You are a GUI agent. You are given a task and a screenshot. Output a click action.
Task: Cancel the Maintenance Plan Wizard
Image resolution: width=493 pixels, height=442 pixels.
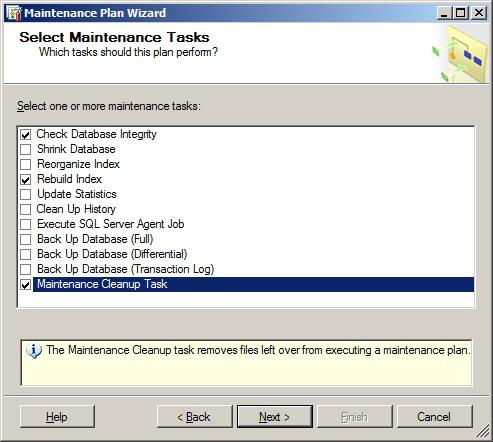pos(434,416)
